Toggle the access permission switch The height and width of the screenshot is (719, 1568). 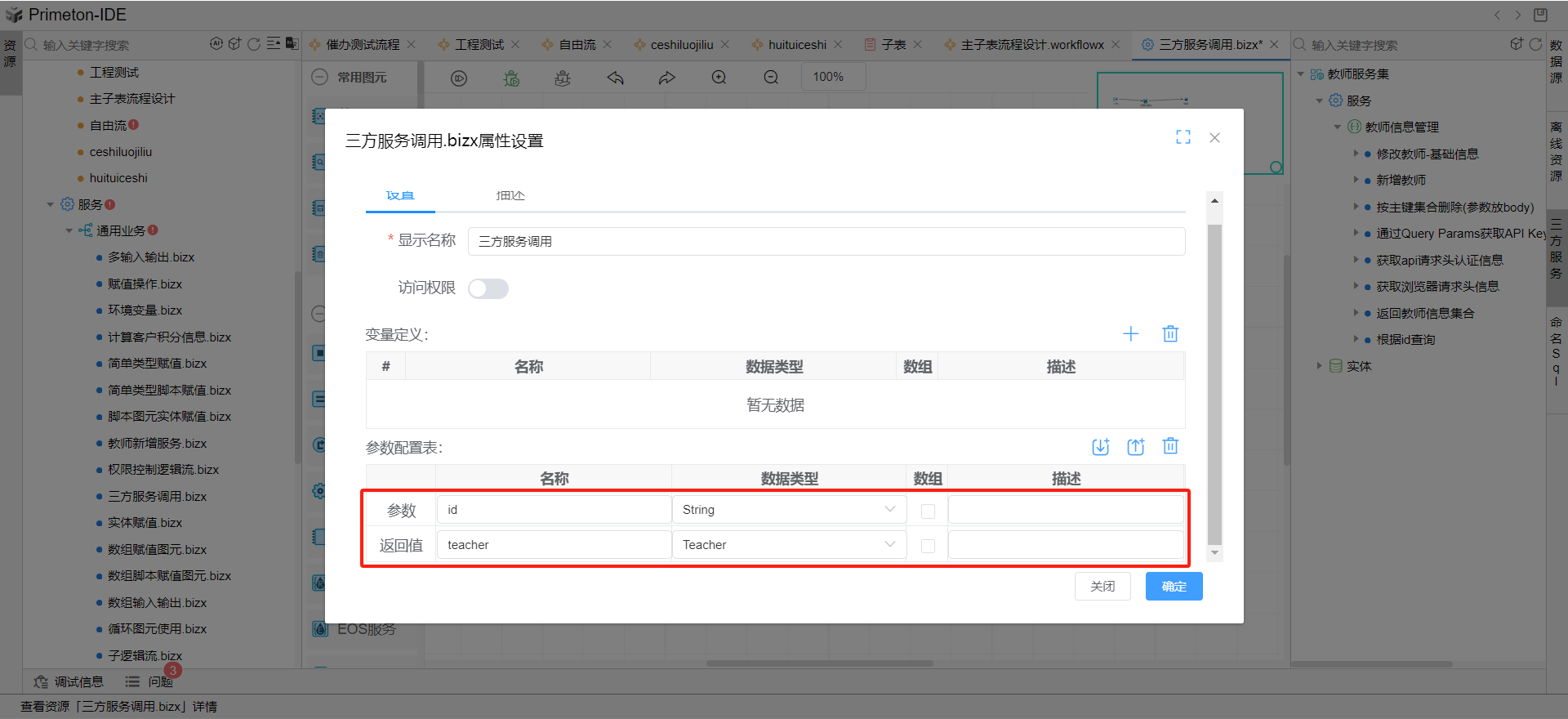click(x=488, y=288)
